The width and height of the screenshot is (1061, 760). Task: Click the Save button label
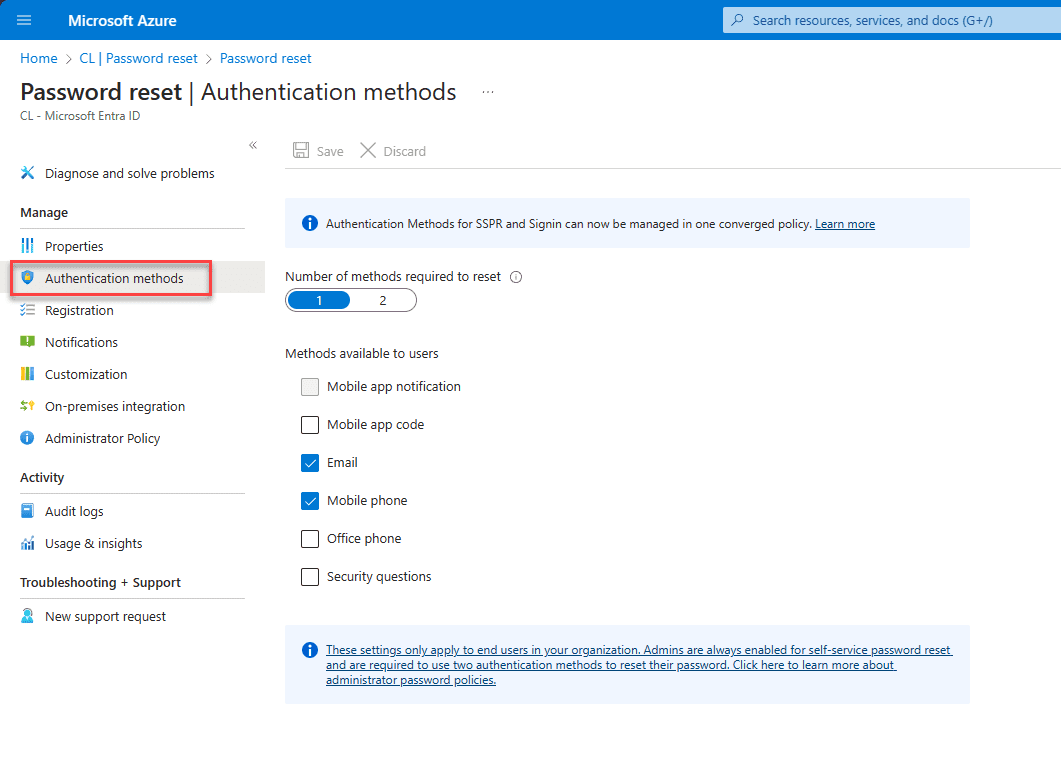(x=330, y=151)
